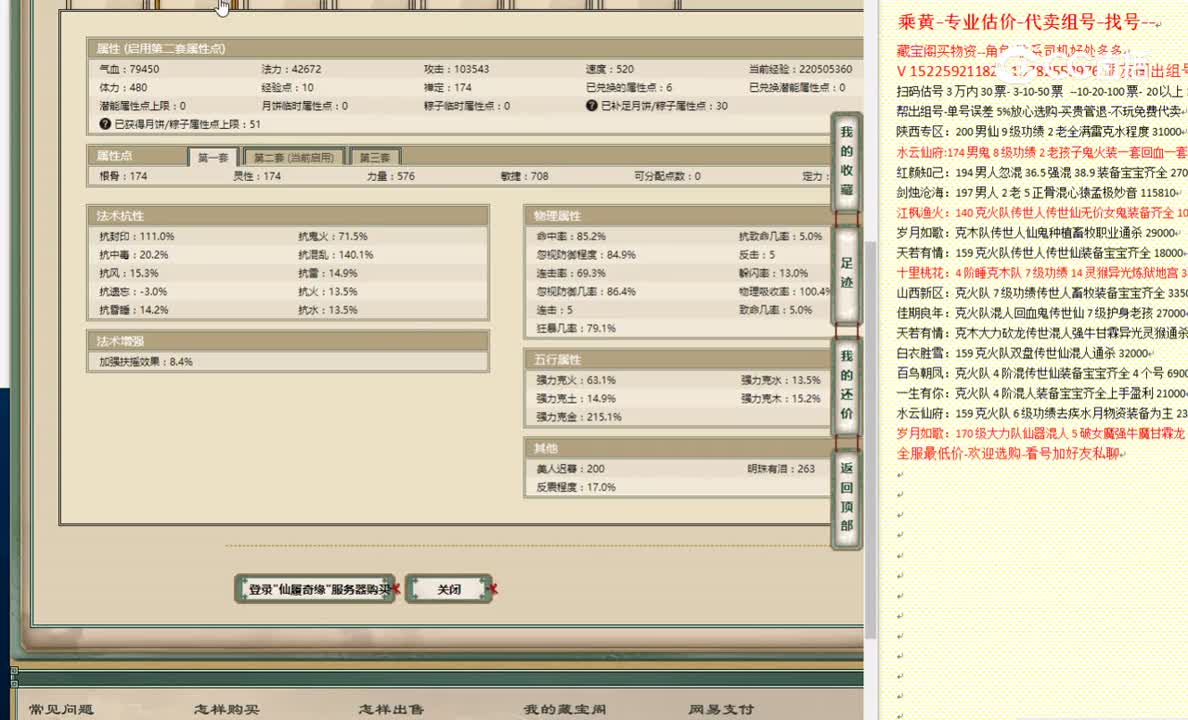Click help icon beside 已补足月饼/粽子属性点
The height and width of the screenshot is (720, 1188).
592,106
